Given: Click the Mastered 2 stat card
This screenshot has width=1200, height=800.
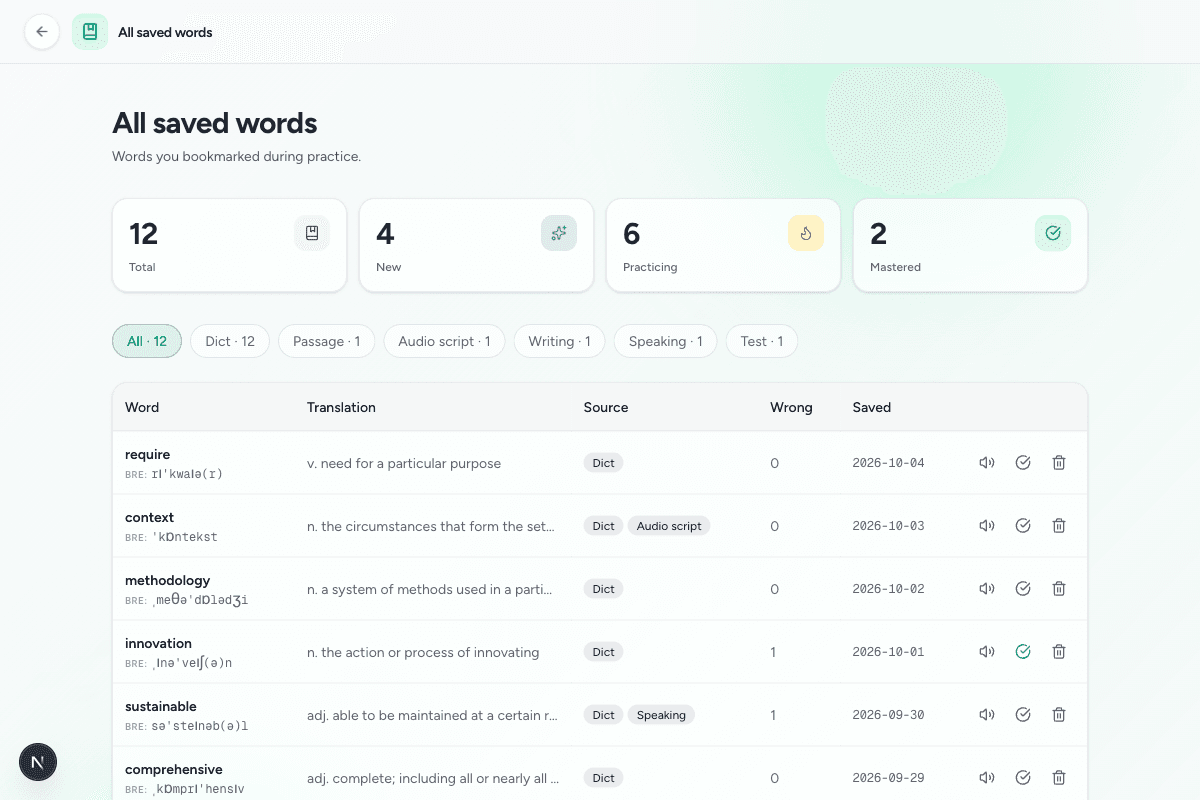Looking at the screenshot, I should pyautogui.click(x=970, y=245).
